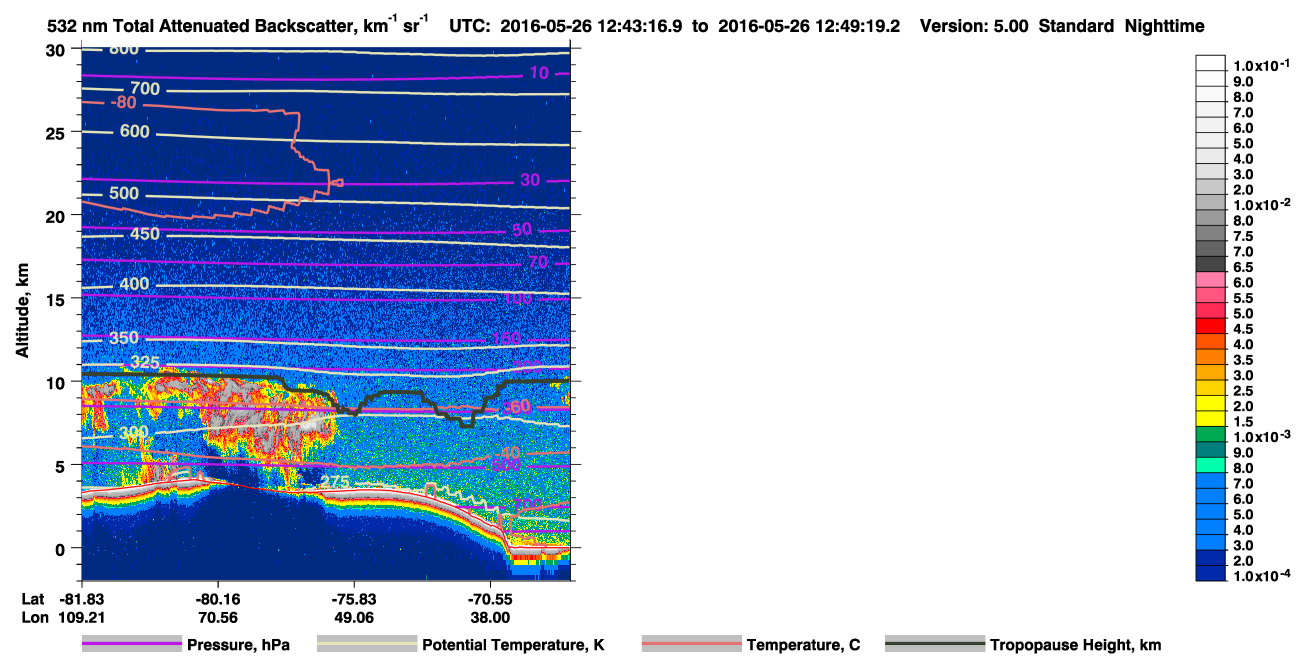The height and width of the screenshot is (667, 1300).
Task: Click the purple 50 hPa pressure label
Action: tap(522, 230)
